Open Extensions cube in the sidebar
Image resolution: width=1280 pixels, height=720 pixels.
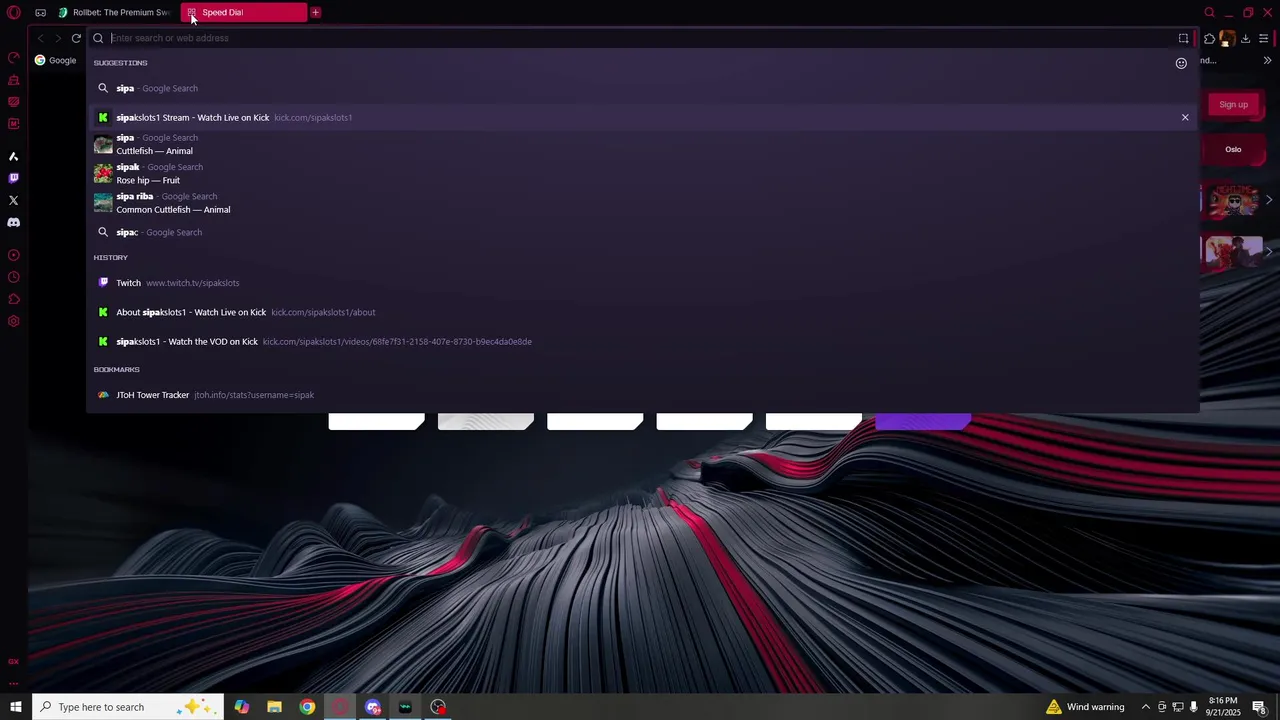pyautogui.click(x=14, y=299)
